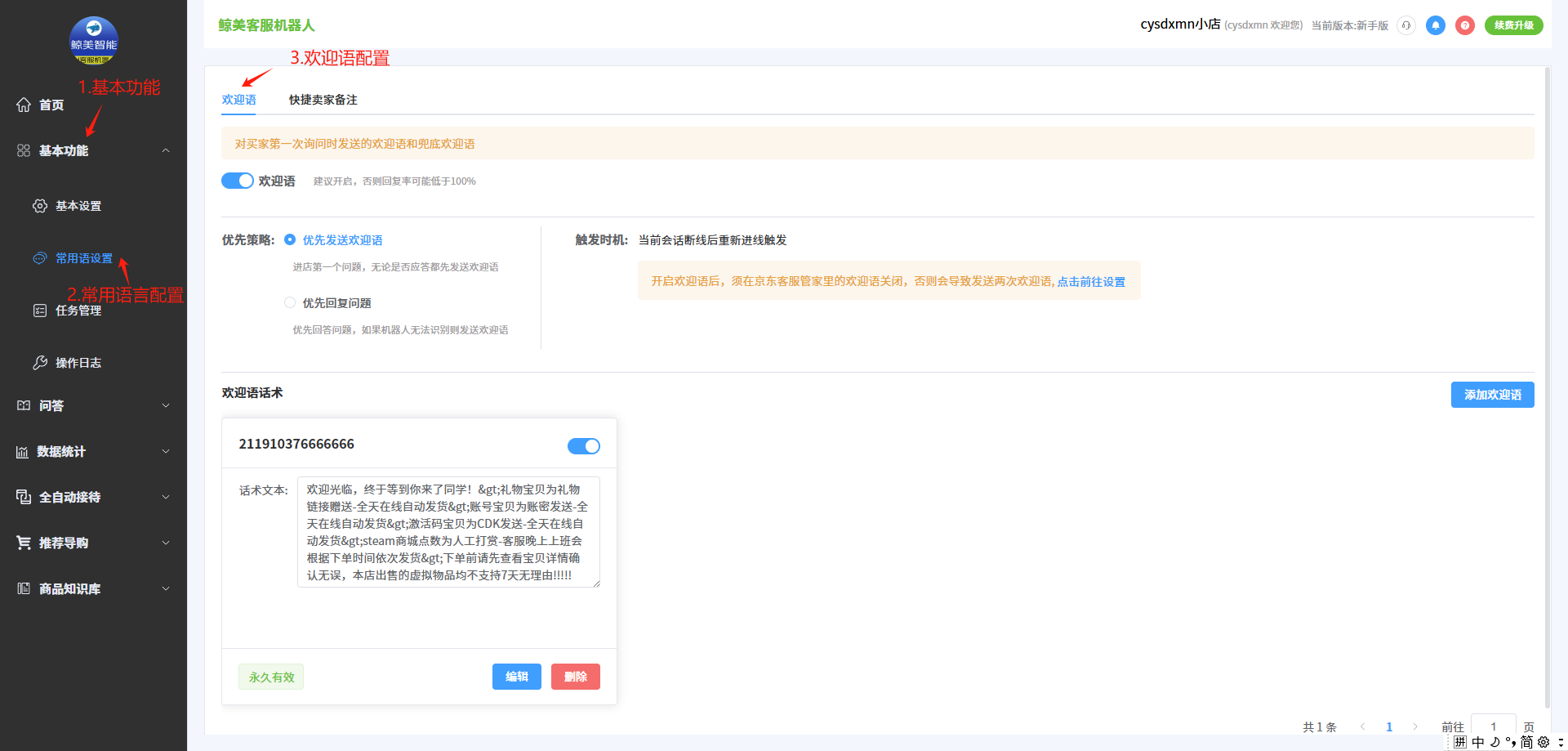1568x751 pixels.
Task: Switch to the 快捷卖家备注 tab
Action: click(323, 100)
